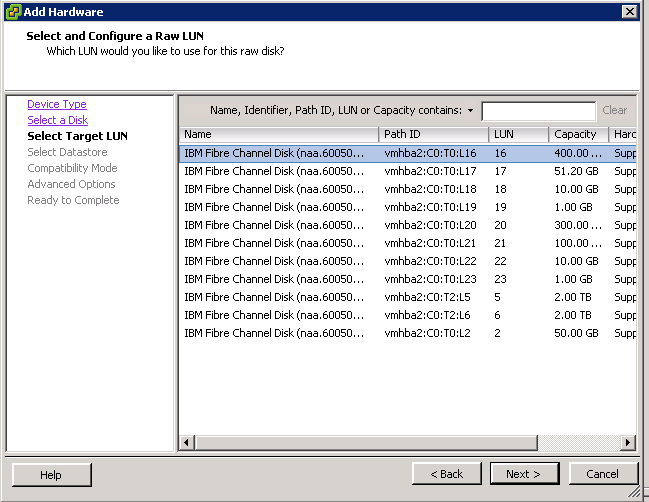
Task: Select the disk row with path vmhba2:C0:T0:L18
Action: tap(408, 189)
